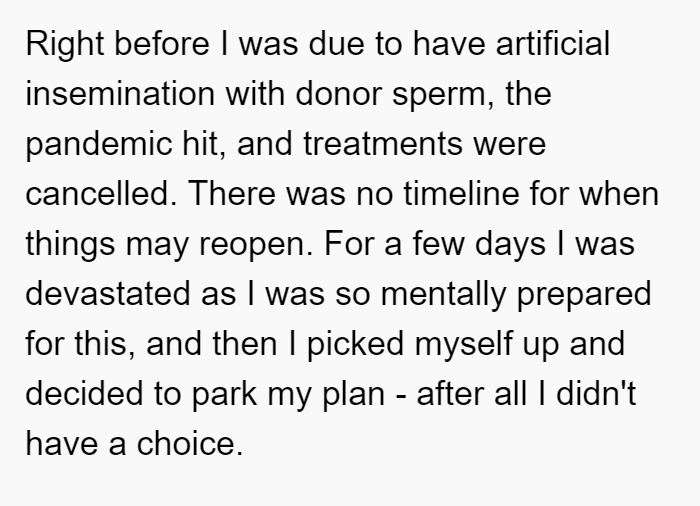The height and width of the screenshot is (506, 700).
Task: Click the word "timeline"
Action: point(461,193)
